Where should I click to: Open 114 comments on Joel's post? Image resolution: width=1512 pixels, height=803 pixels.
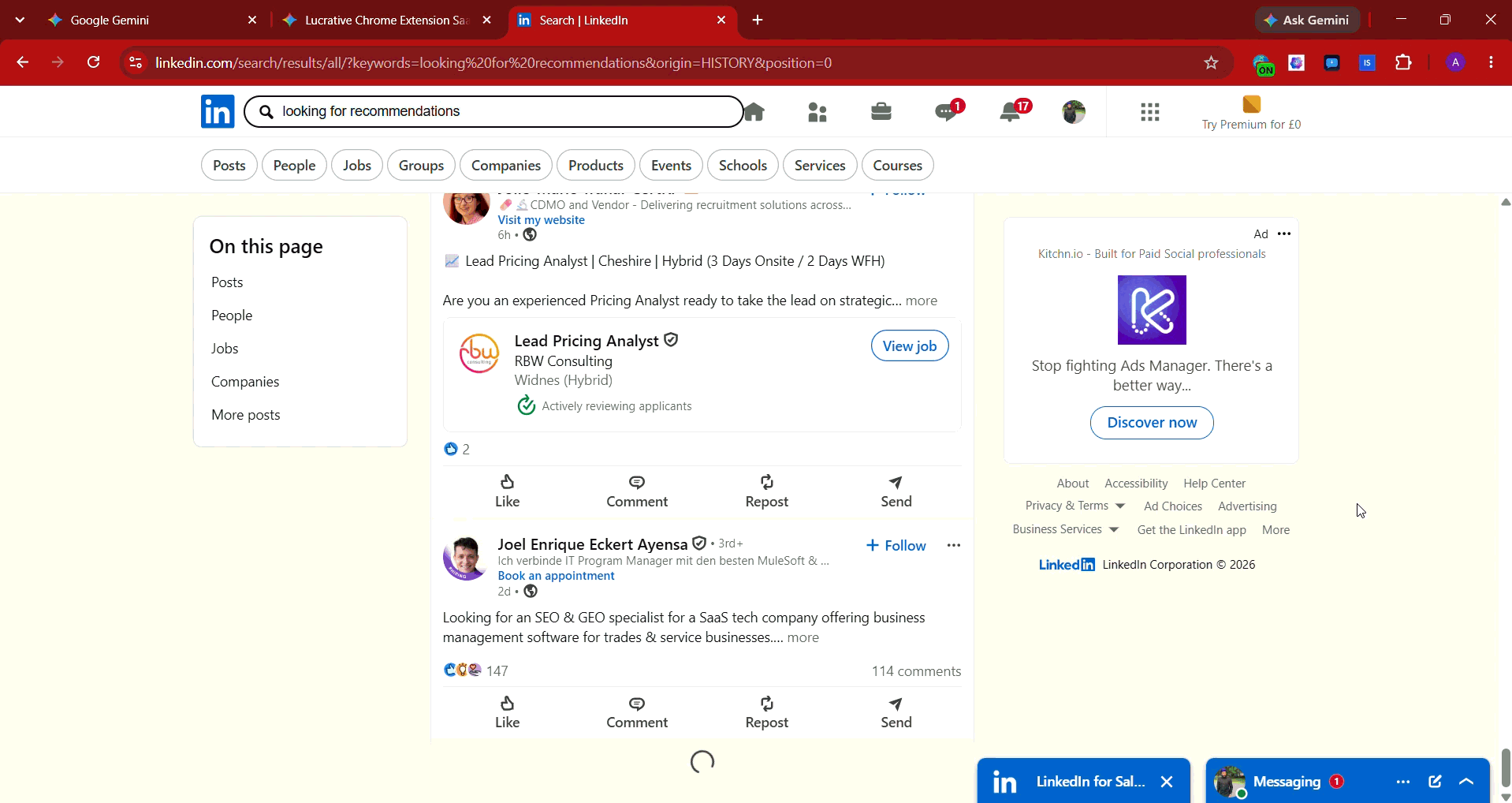[x=916, y=671]
